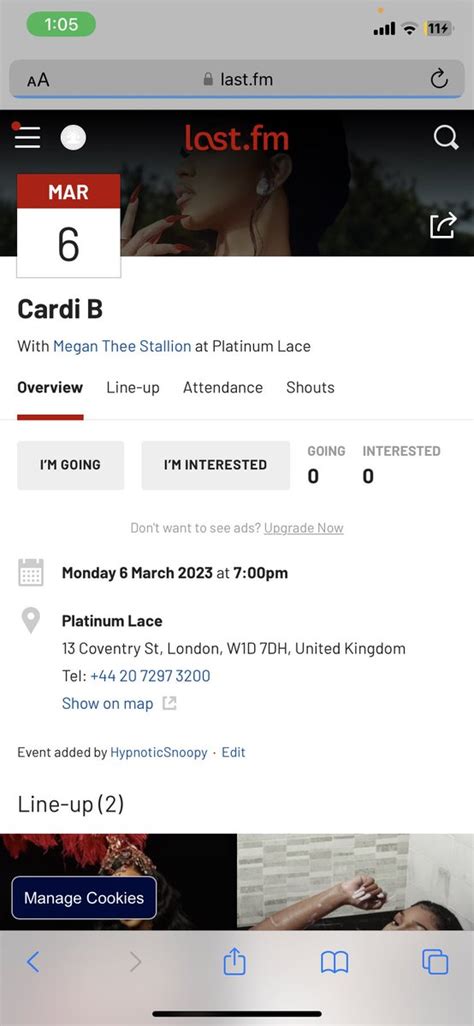The image size is (474, 1026).
Task: Open Safari reader text size AA menu
Action: 38,80
